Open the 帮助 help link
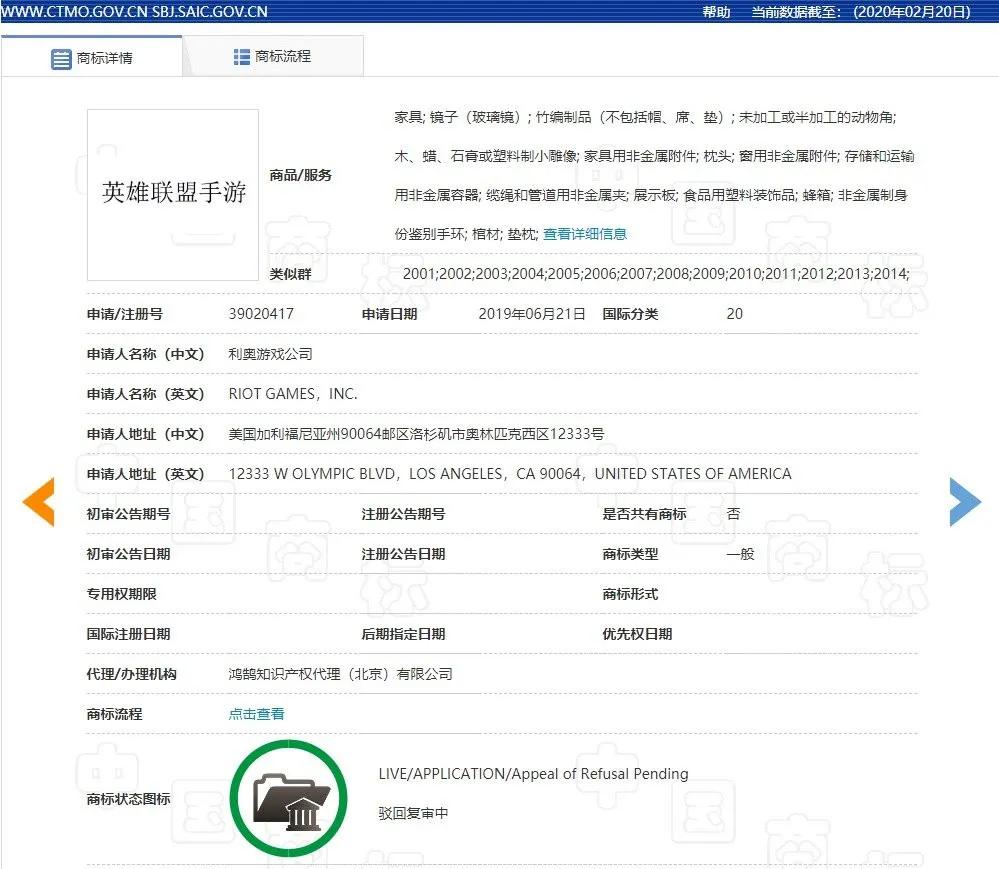 coord(714,12)
